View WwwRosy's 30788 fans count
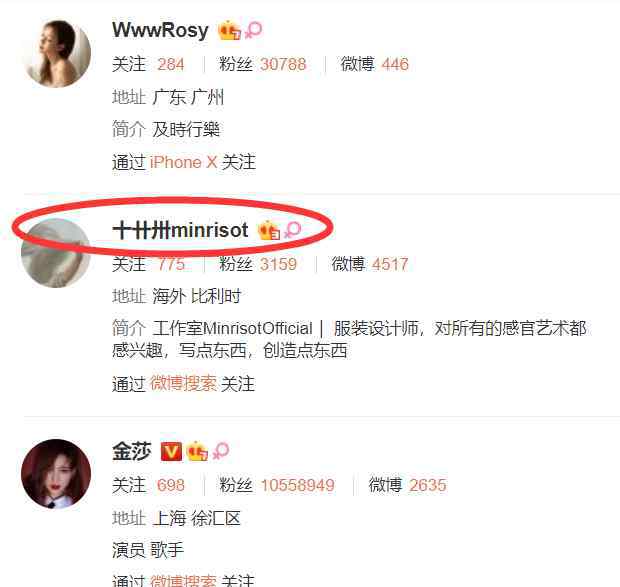This screenshot has width=620, height=587. (283, 64)
